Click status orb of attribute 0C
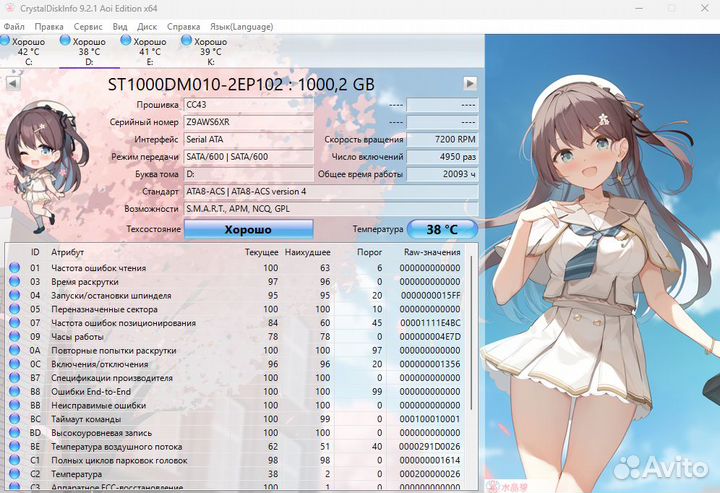The width and height of the screenshot is (720, 493). (x=14, y=364)
